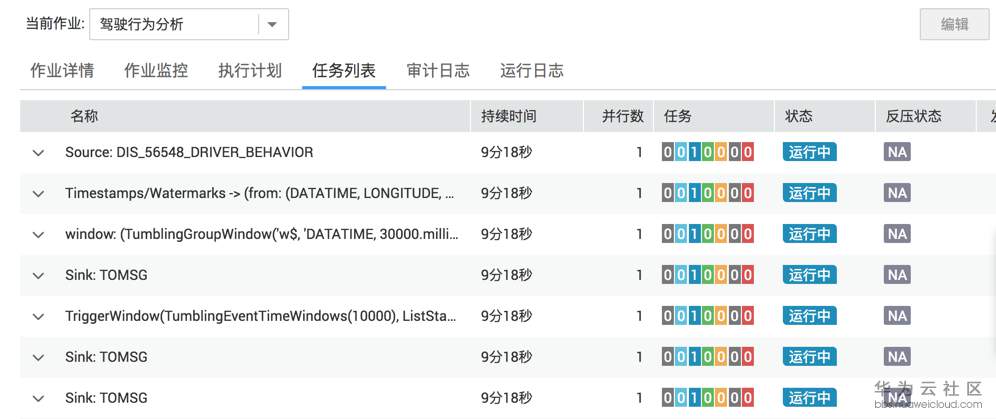Click the NA backpressure badge in Source row
Screen dimensions: 996x419
click(897, 152)
